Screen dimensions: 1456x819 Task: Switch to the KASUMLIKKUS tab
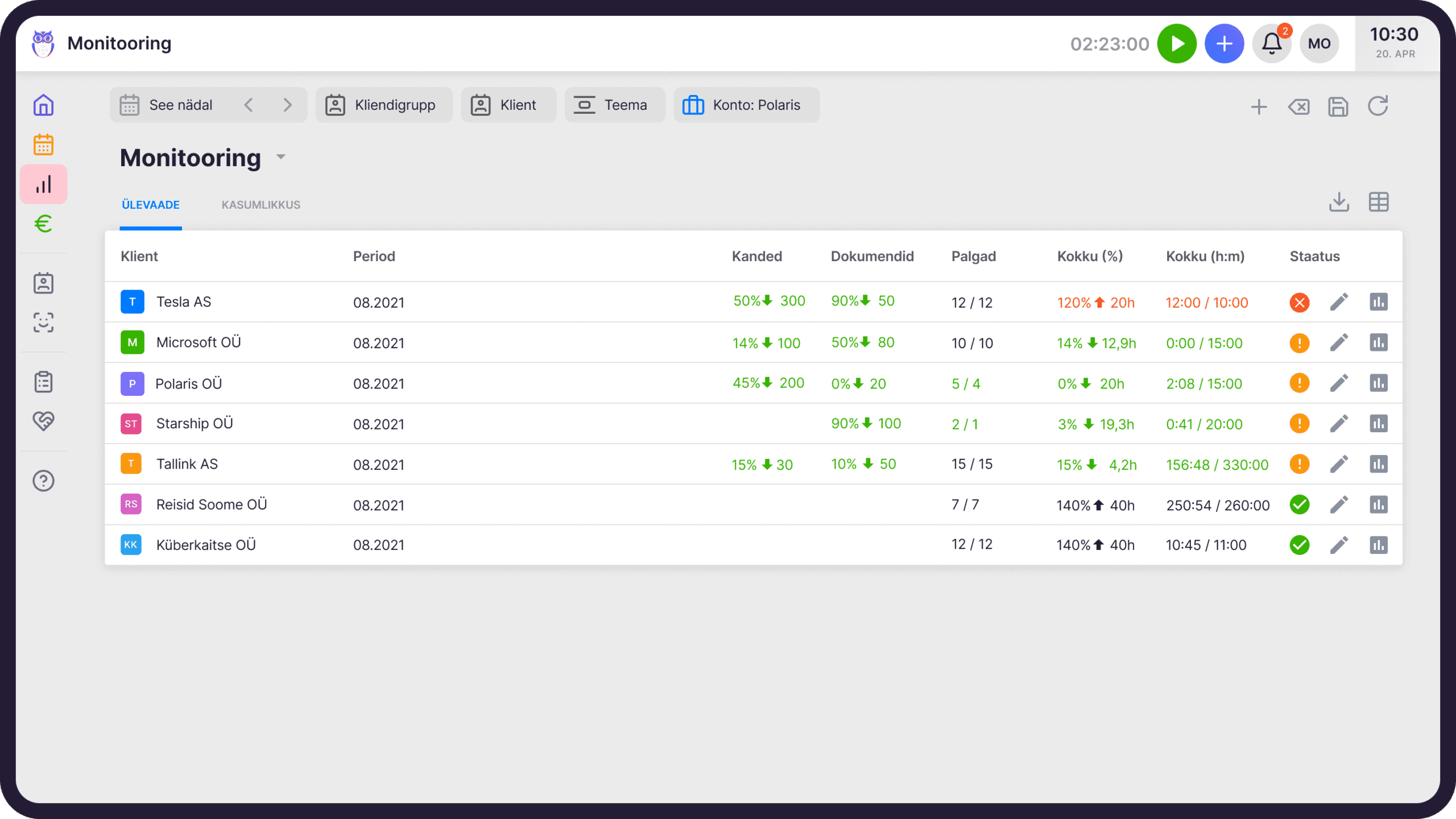[261, 205]
